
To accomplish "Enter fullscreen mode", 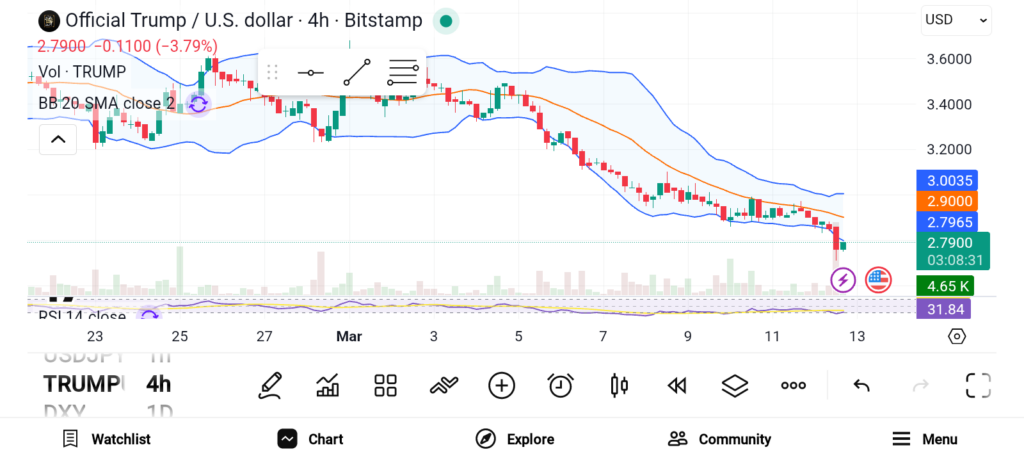I will tap(978, 385).
